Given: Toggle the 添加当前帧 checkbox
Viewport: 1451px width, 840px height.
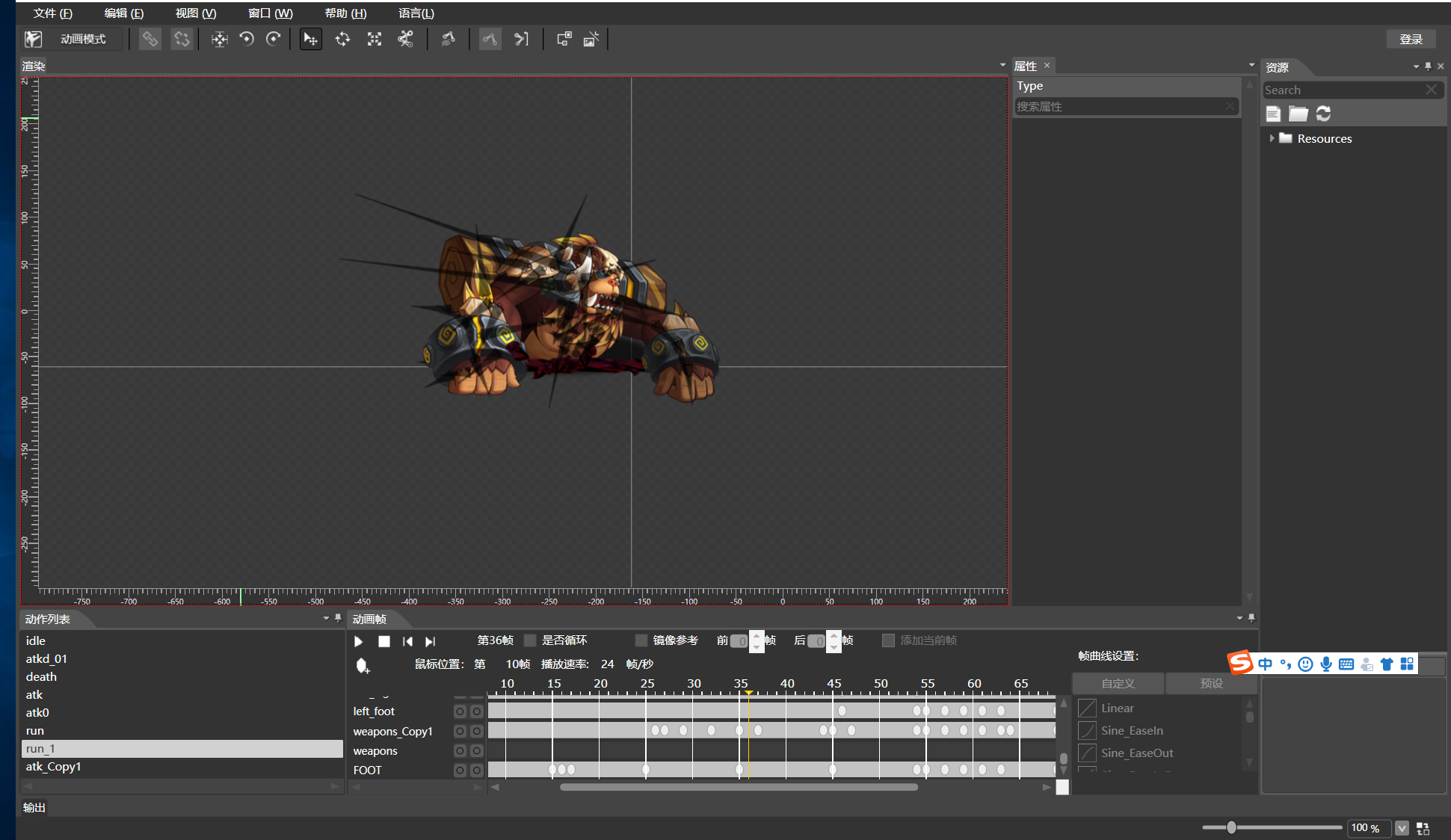Looking at the screenshot, I should (x=888, y=640).
